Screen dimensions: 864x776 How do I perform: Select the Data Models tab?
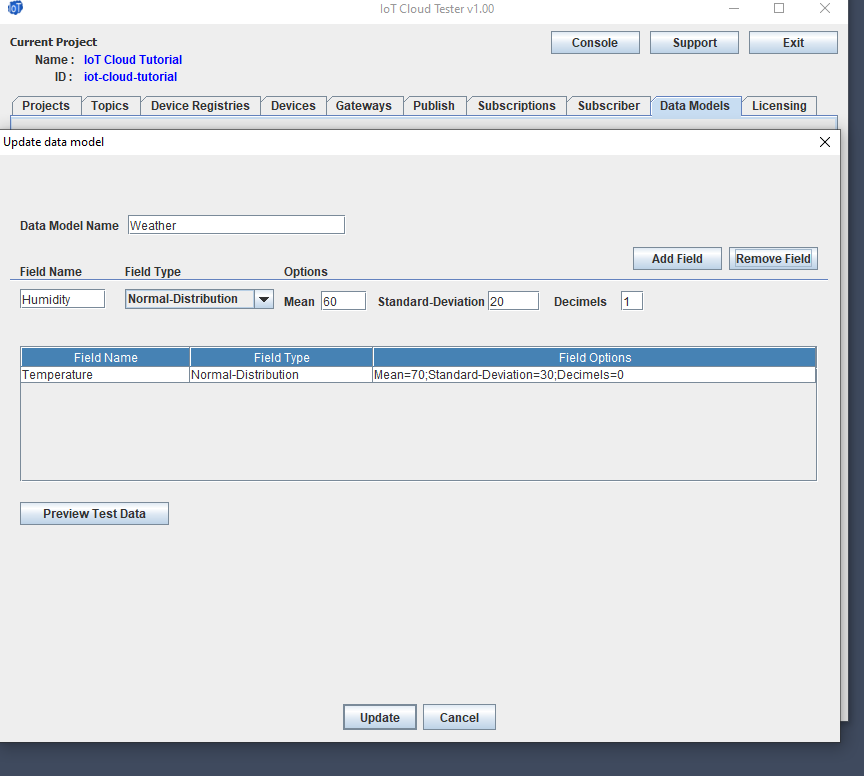(x=695, y=106)
